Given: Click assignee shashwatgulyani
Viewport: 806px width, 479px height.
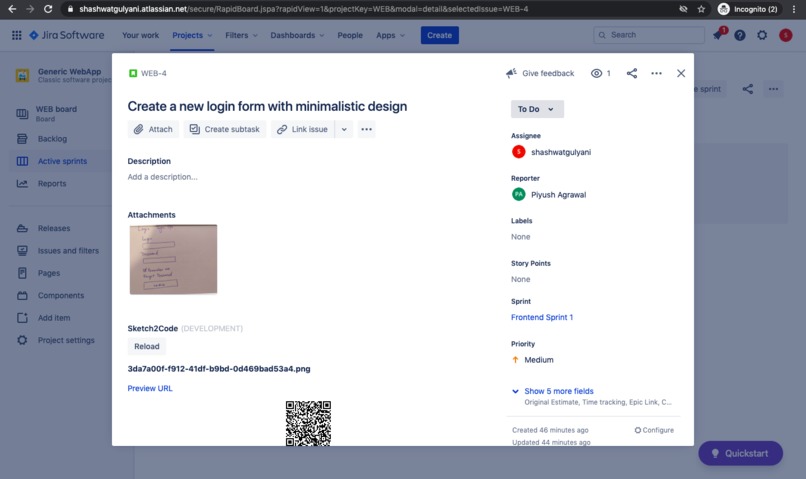Looking at the screenshot, I should pyautogui.click(x=551, y=152).
